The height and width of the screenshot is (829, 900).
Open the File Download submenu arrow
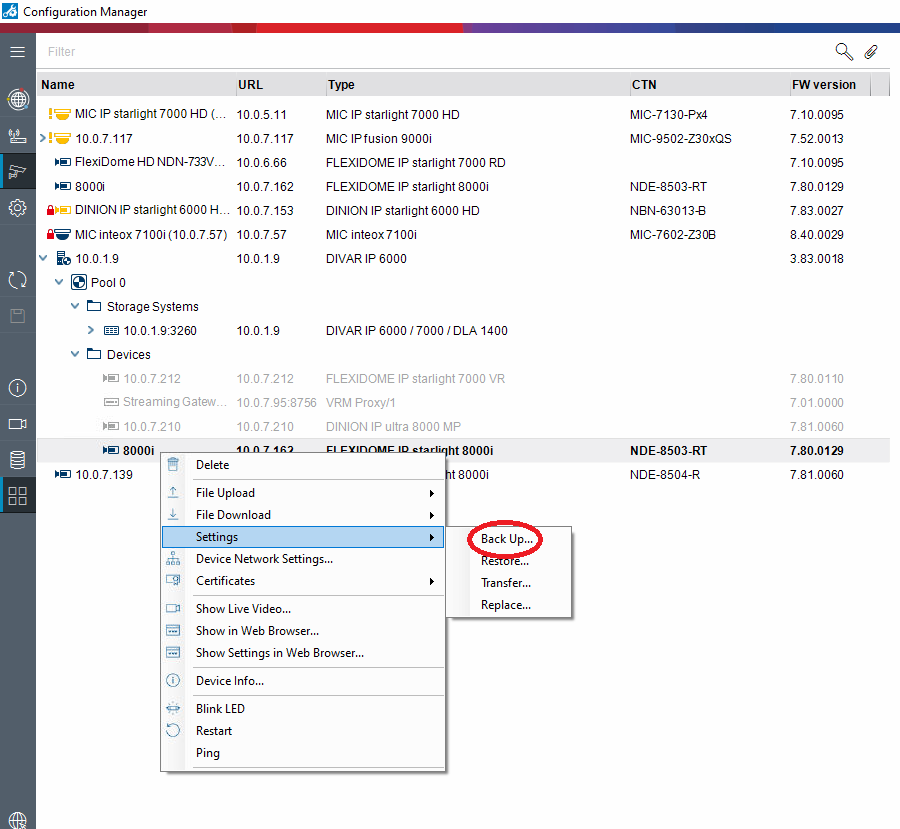tap(432, 515)
